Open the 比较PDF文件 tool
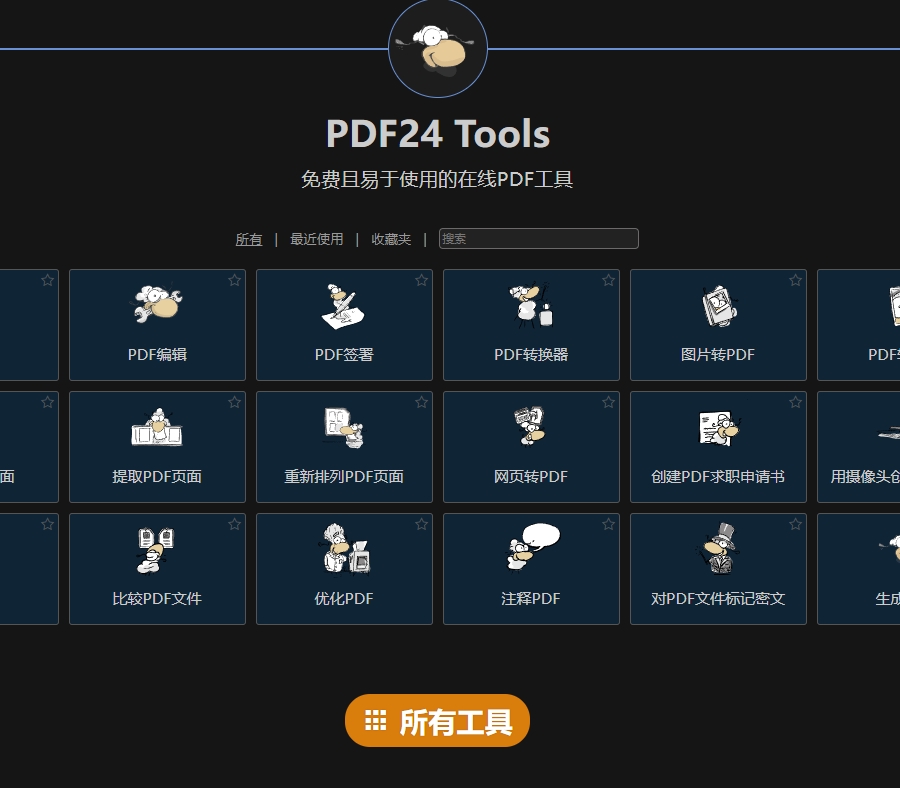900x788 pixels. tap(157, 569)
